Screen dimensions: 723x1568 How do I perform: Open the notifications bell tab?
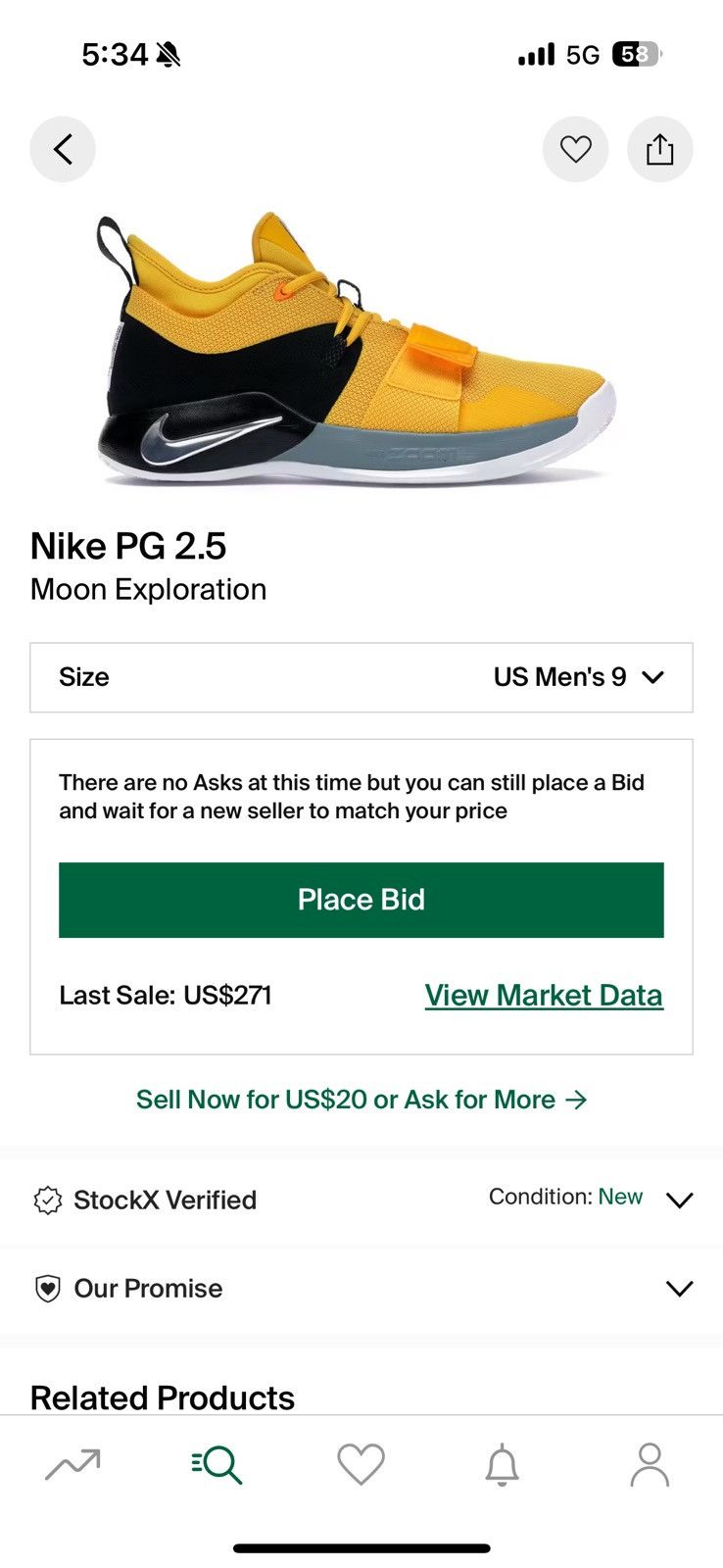pyautogui.click(x=503, y=1465)
